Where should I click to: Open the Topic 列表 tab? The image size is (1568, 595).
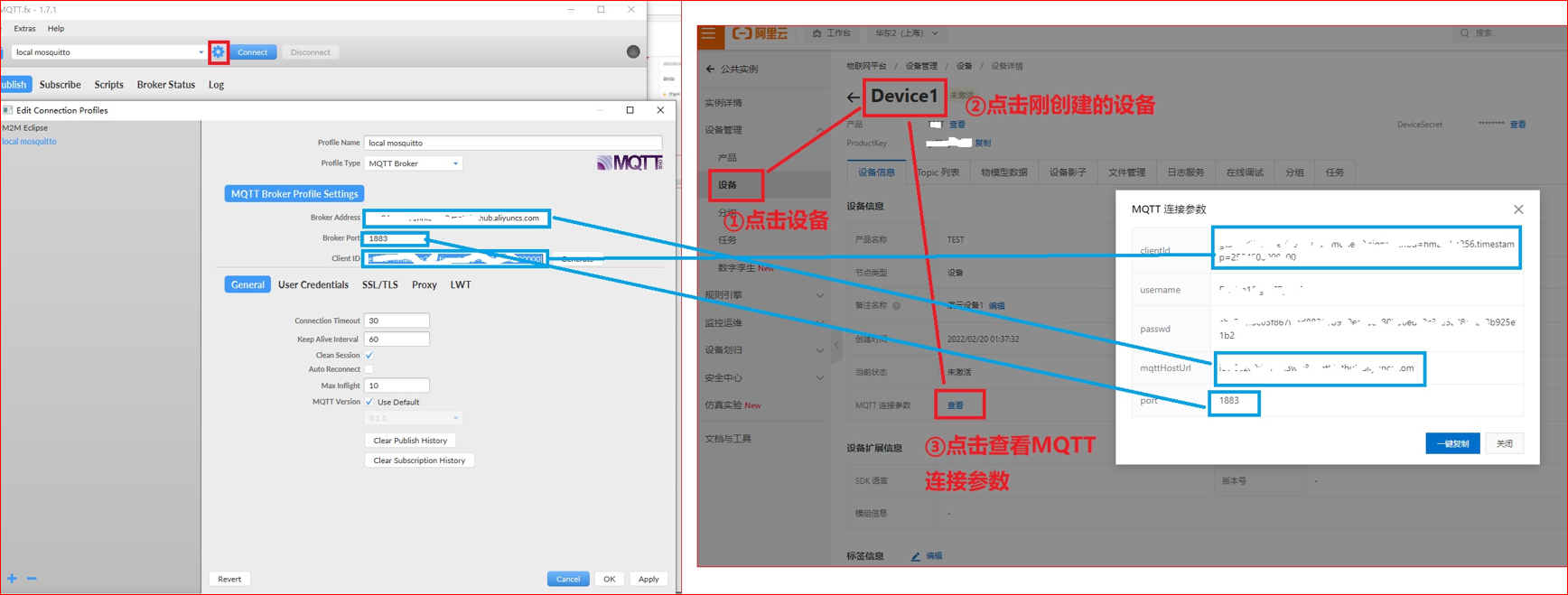pyautogui.click(x=938, y=172)
